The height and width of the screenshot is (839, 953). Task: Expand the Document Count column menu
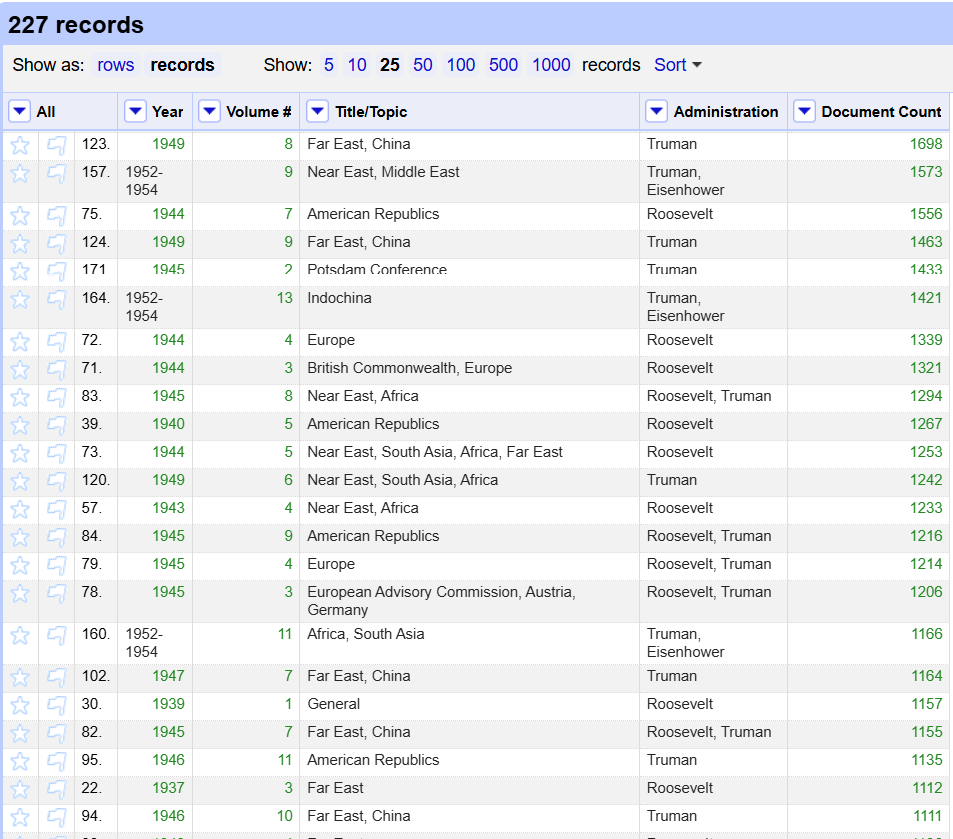[x=804, y=112]
